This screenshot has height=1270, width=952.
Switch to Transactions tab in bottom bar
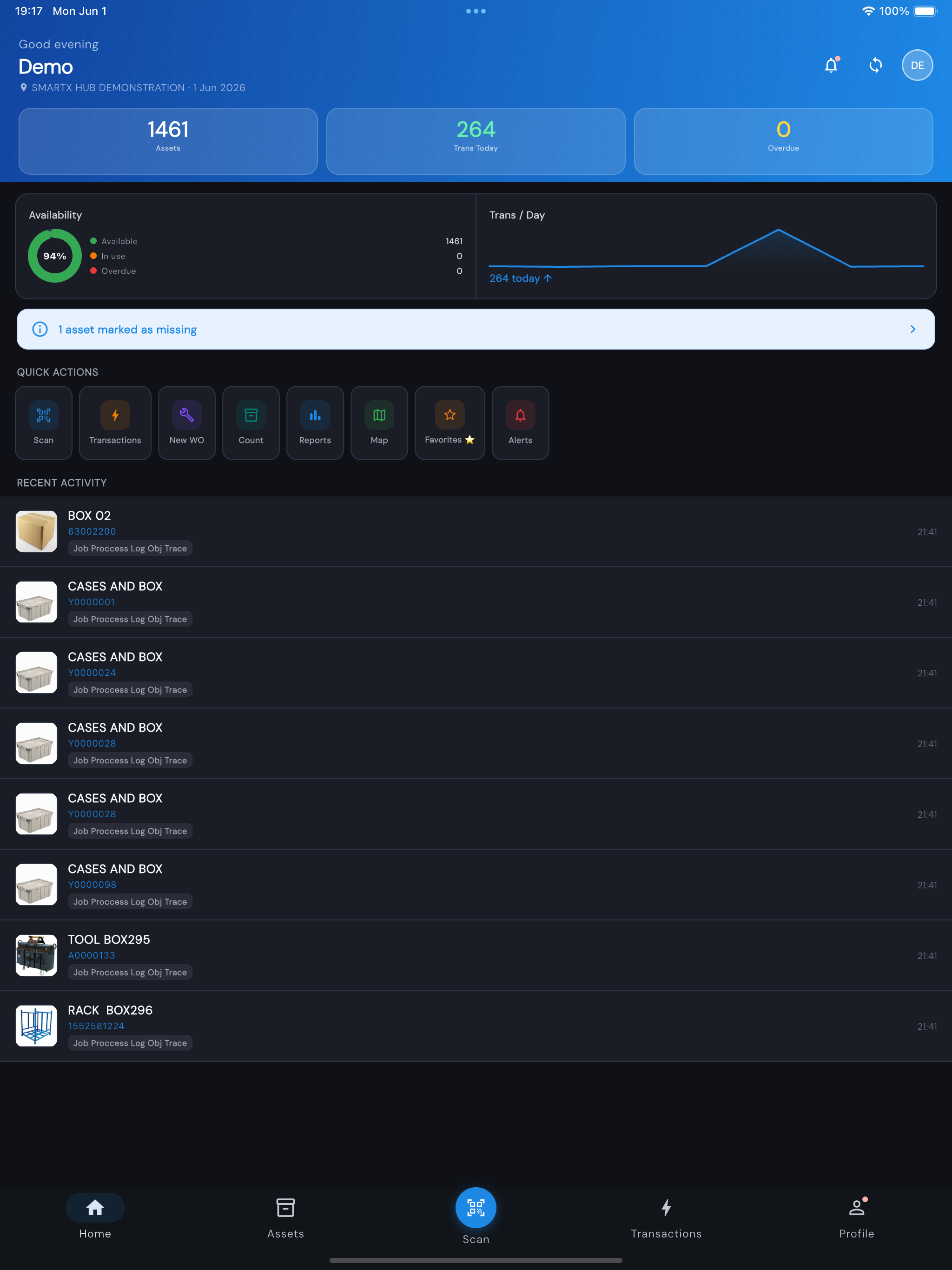[x=666, y=1217]
